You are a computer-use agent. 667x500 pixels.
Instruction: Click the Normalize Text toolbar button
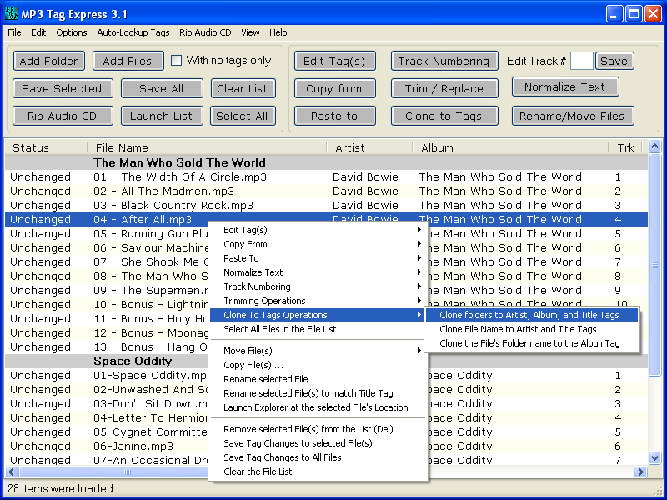(565, 87)
